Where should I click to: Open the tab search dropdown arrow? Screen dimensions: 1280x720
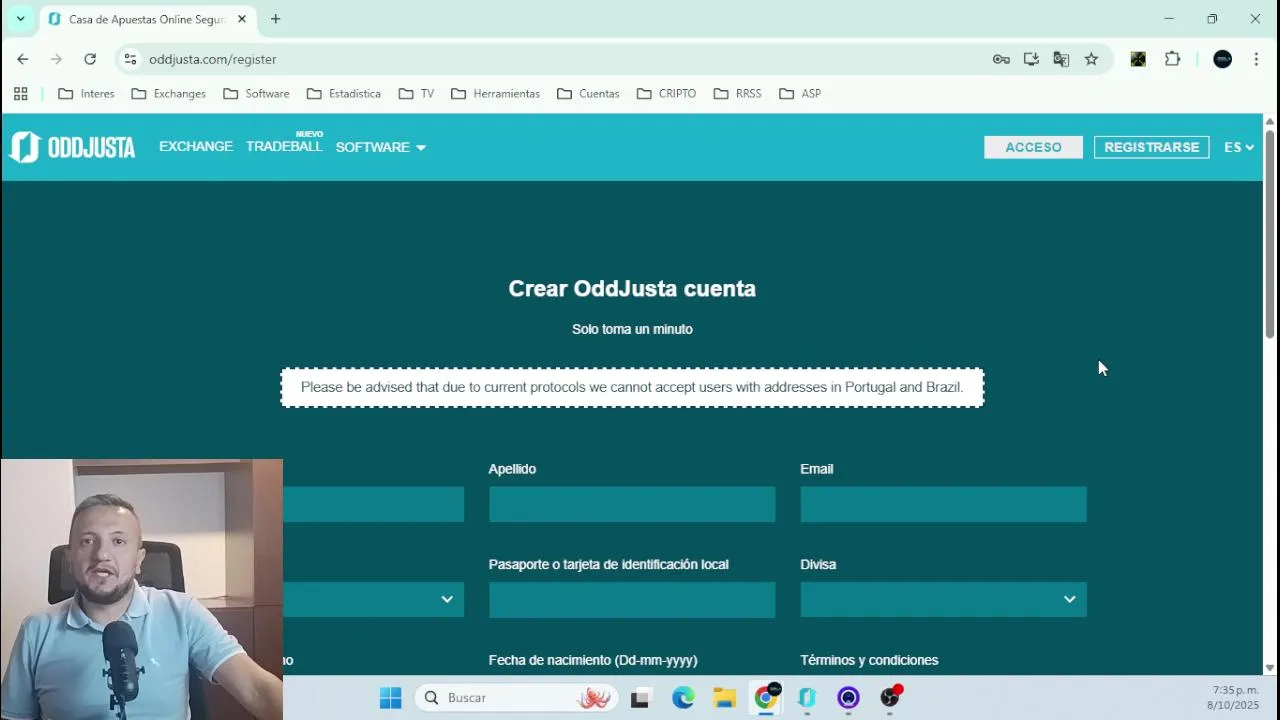(20, 19)
